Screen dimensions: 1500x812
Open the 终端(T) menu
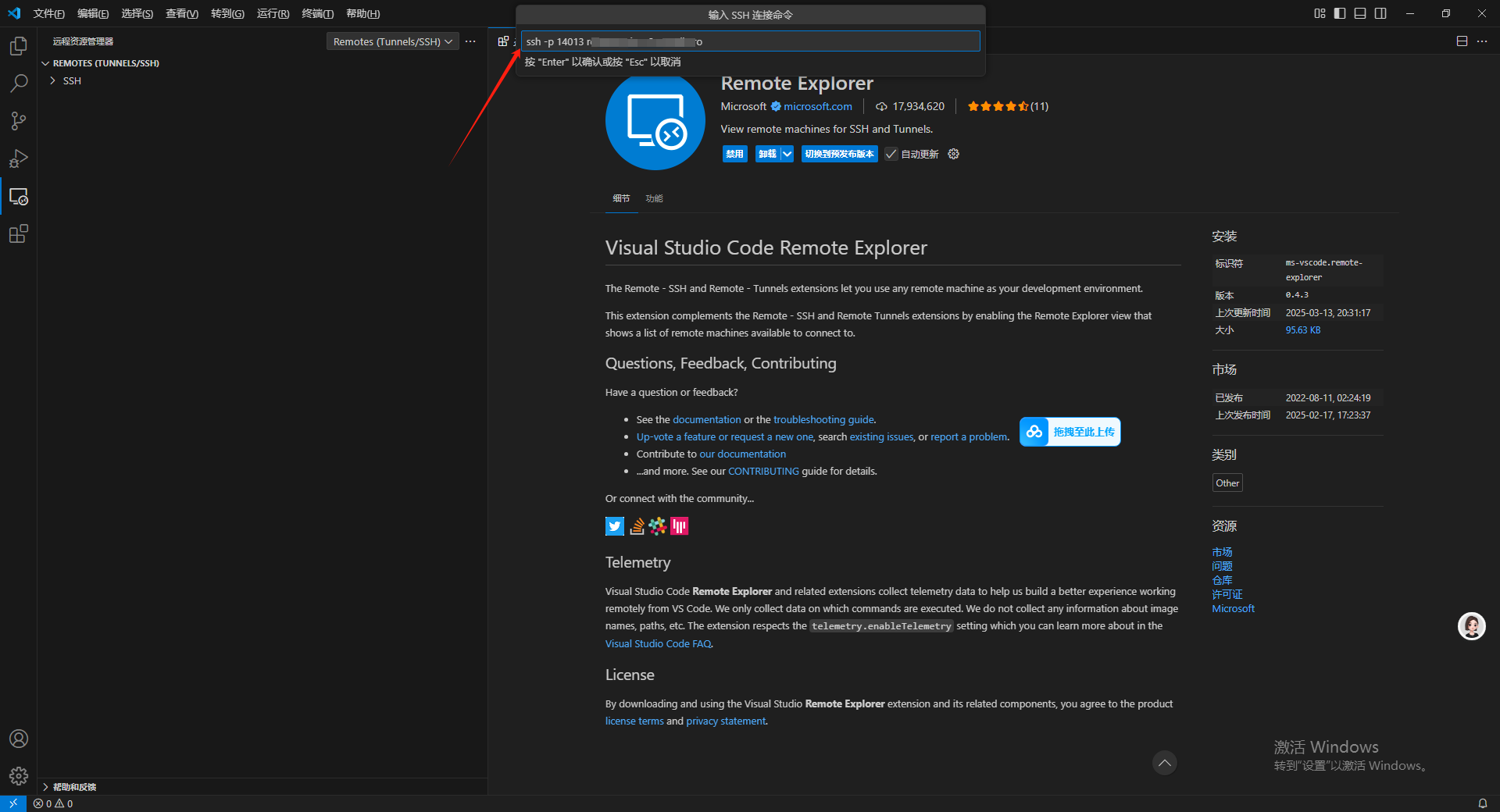point(318,13)
